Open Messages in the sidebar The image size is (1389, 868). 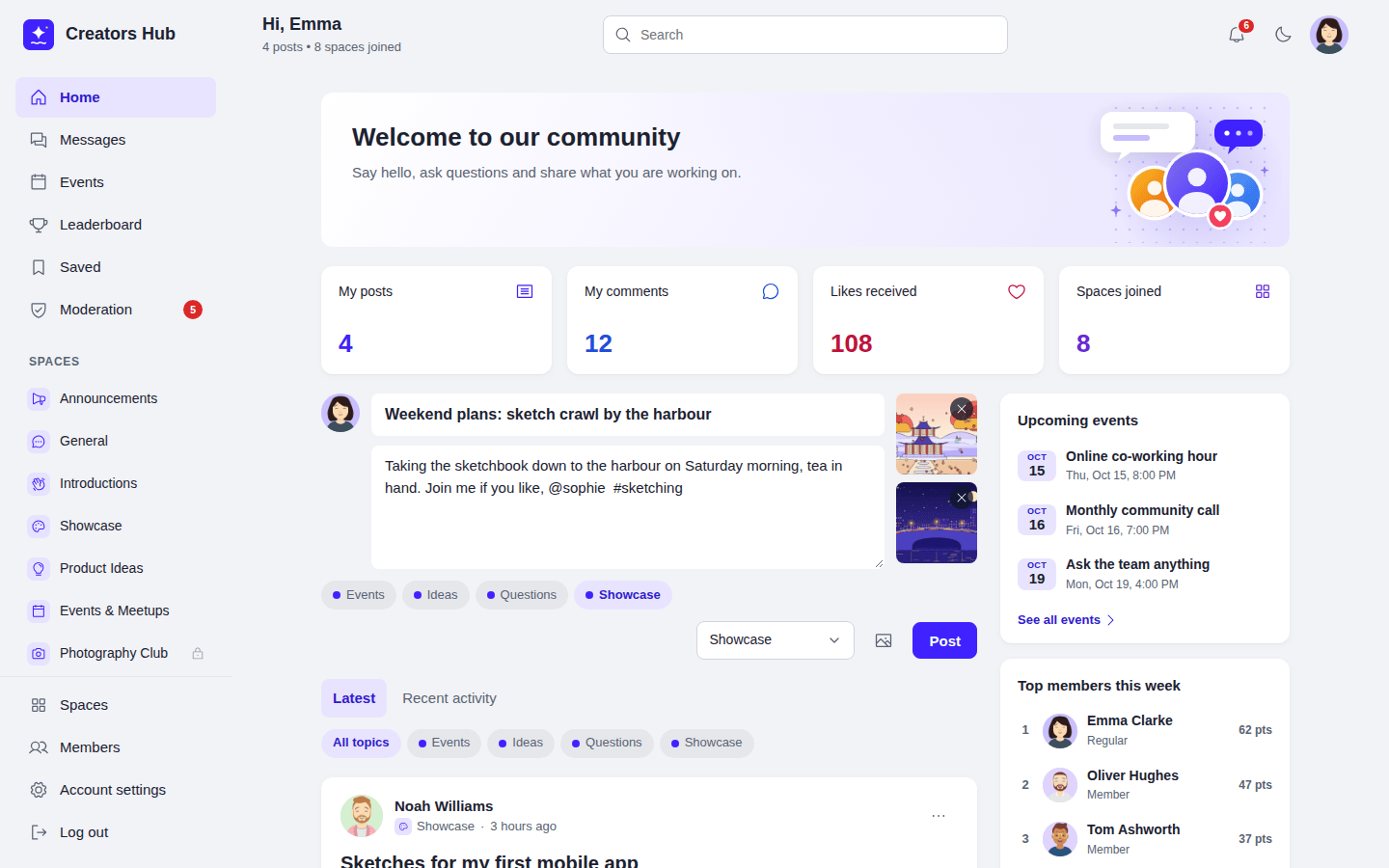116,140
